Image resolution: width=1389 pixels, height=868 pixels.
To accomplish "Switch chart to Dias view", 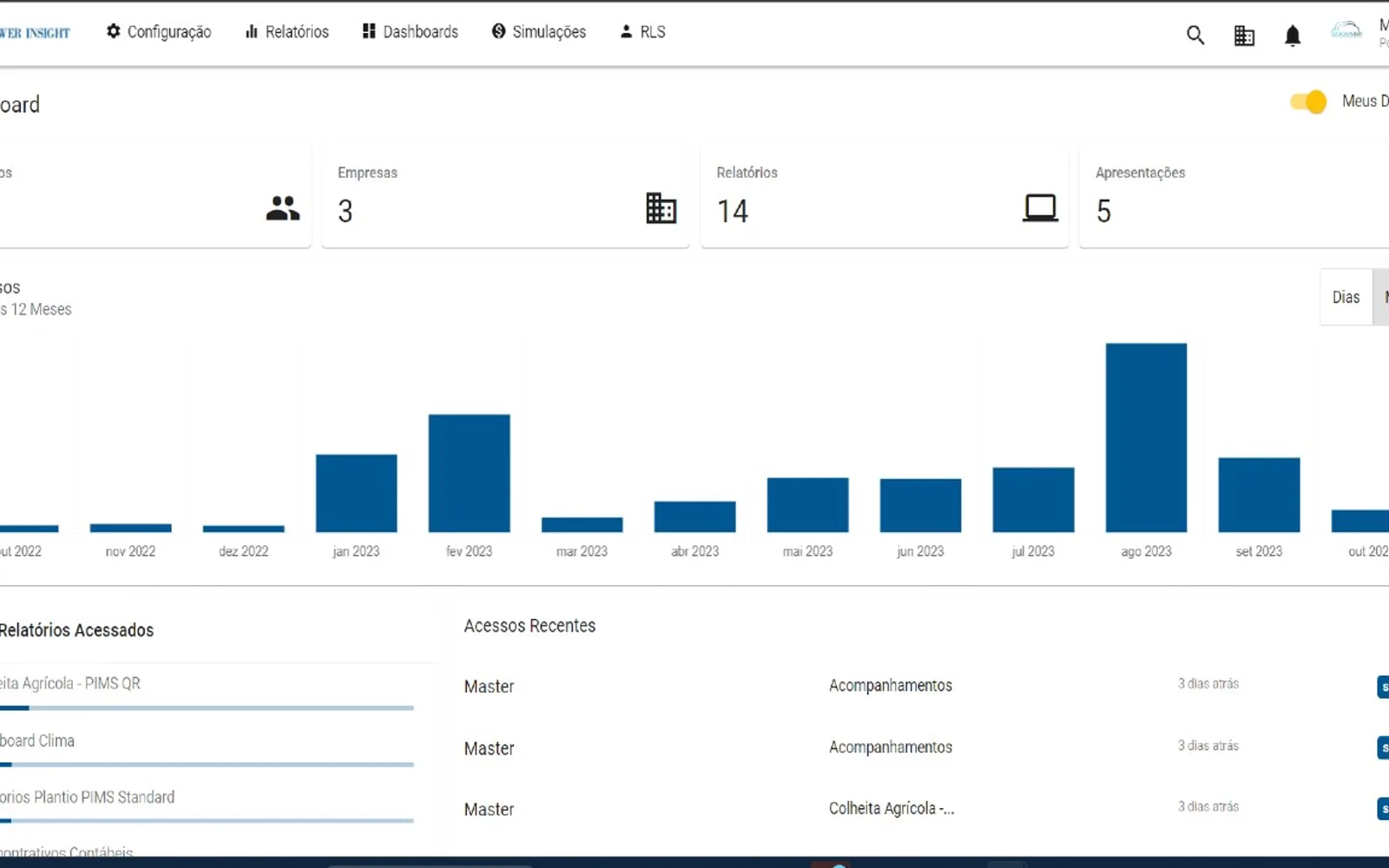I will (1346, 297).
